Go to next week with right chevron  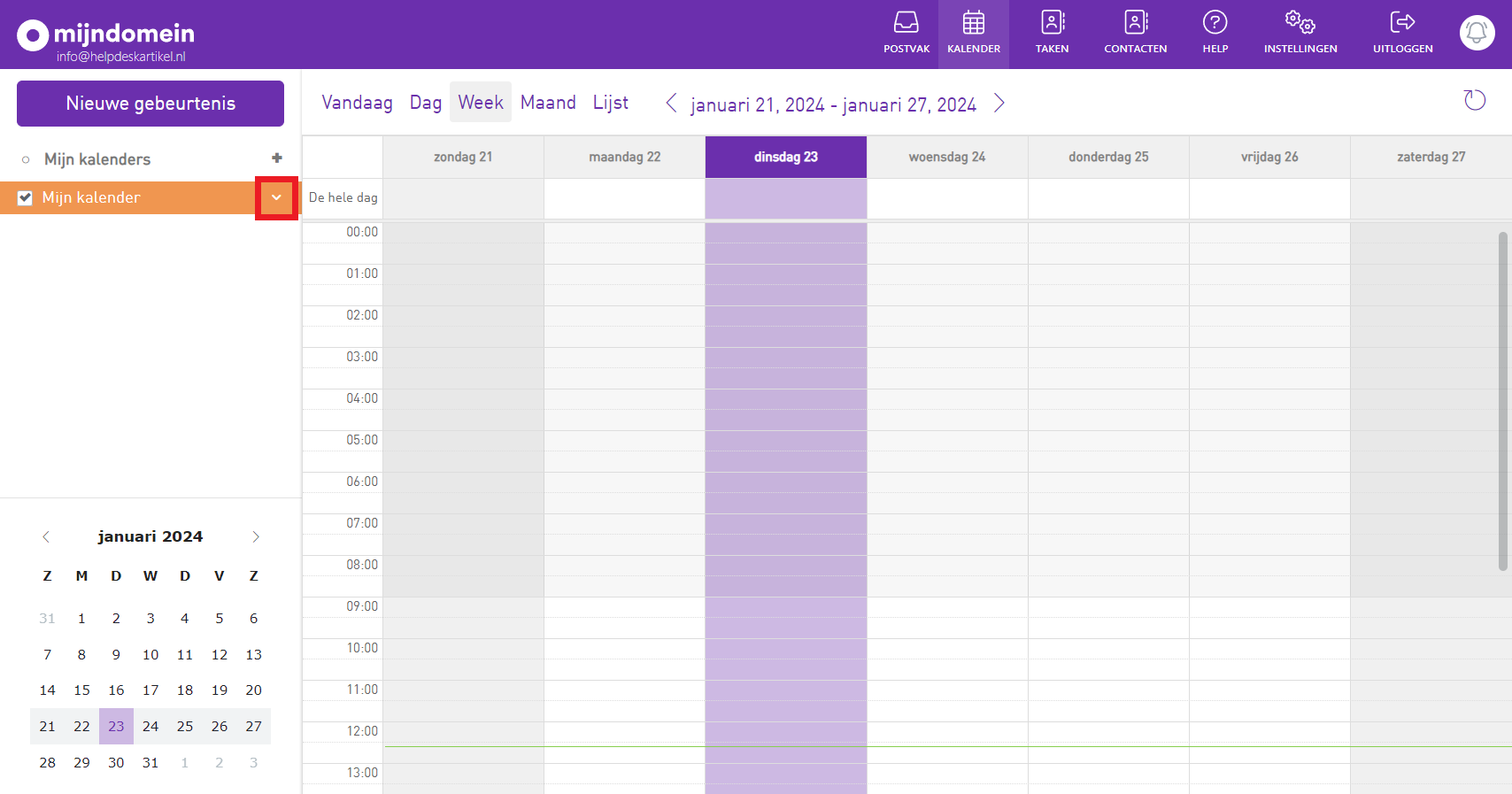(999, 104)
